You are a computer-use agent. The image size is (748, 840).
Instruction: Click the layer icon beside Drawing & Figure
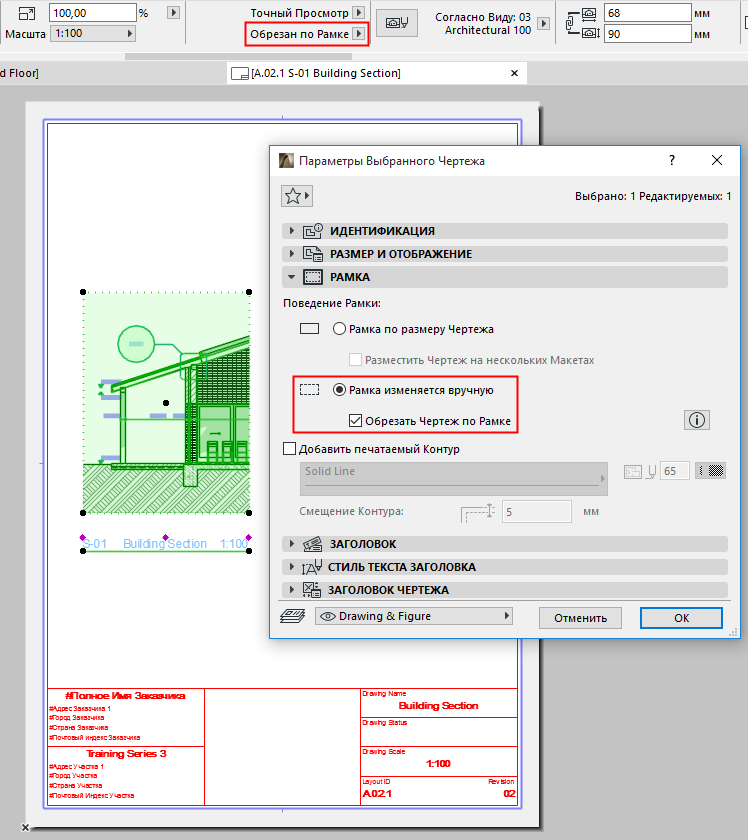tap(293, 616)
